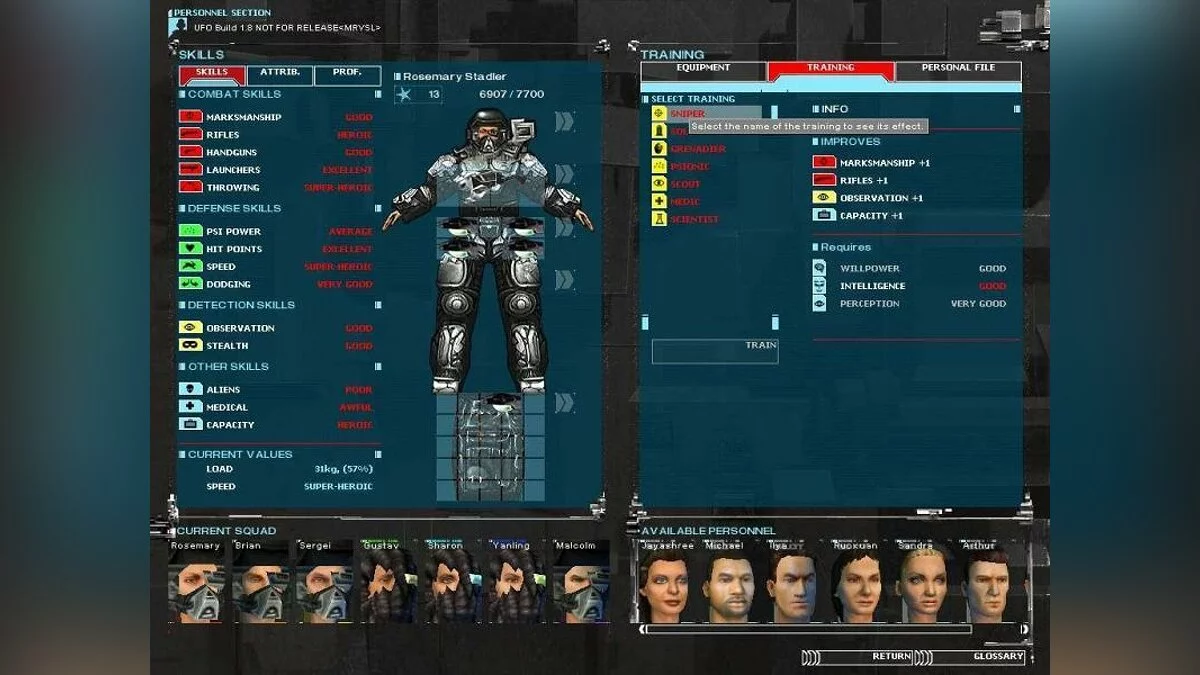The width and height of the screenshot is (1200, 675).
Task: Click the Aliens skill icon
Action: pyautogui.click(x=190, y=389)
